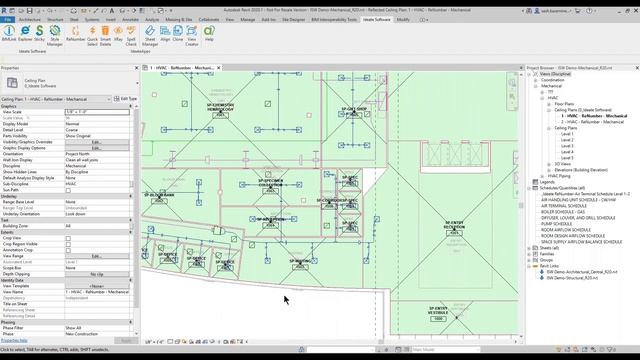
Task: Toggle the Crop Region Visible checkbox
Action: pos(68,244)
